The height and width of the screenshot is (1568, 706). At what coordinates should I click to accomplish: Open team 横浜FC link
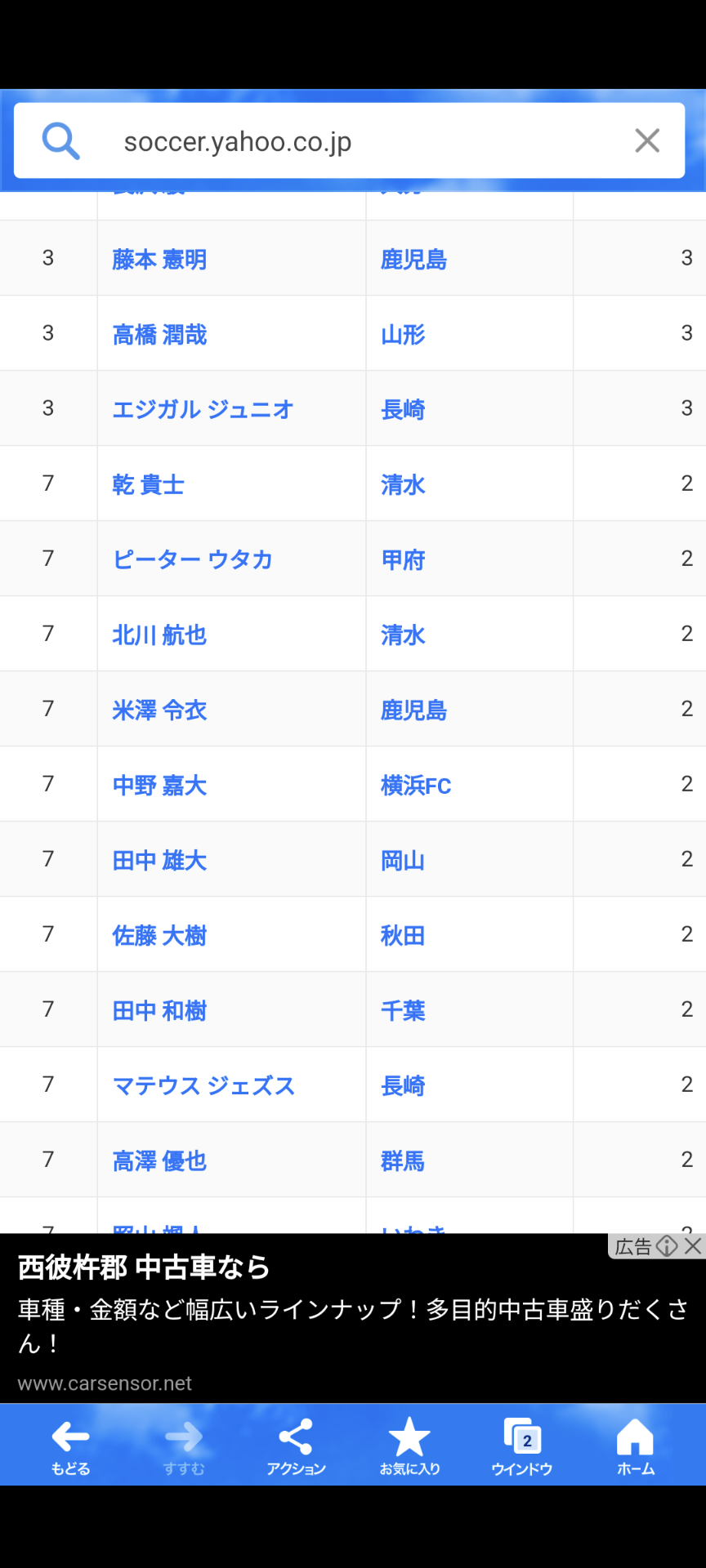[x=416, y=785]
